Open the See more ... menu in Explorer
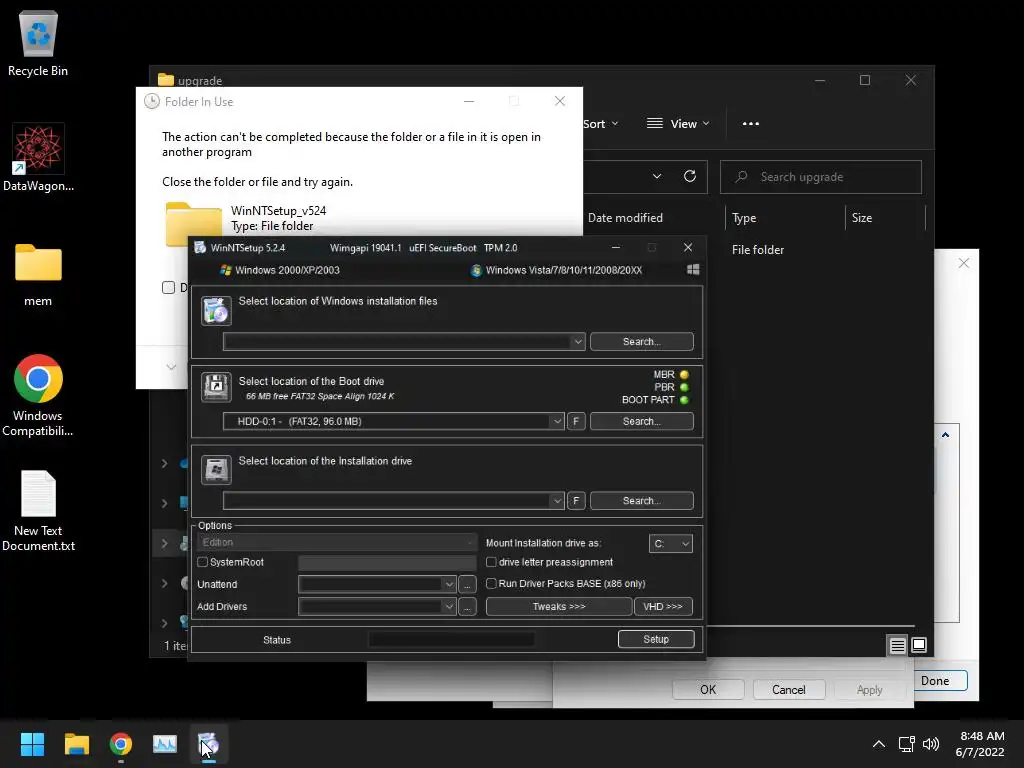 750,124
